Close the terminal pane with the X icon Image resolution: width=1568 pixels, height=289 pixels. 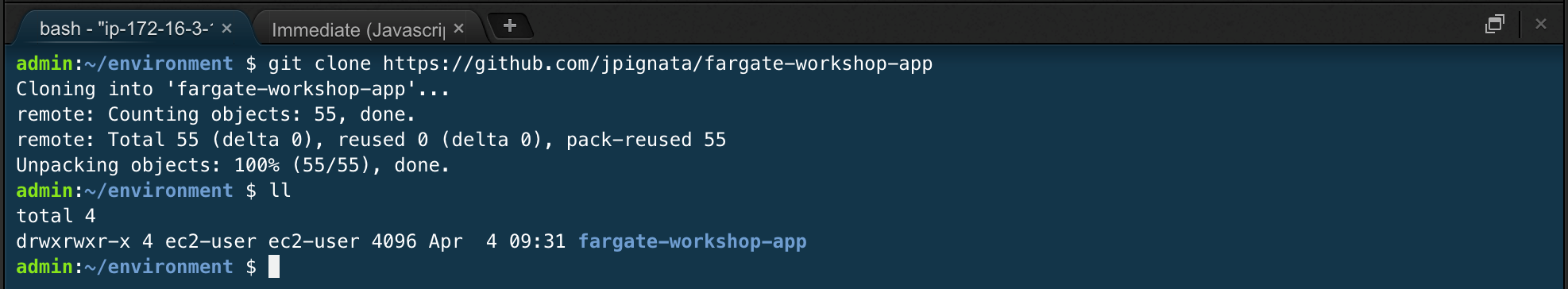[1541, 24]
